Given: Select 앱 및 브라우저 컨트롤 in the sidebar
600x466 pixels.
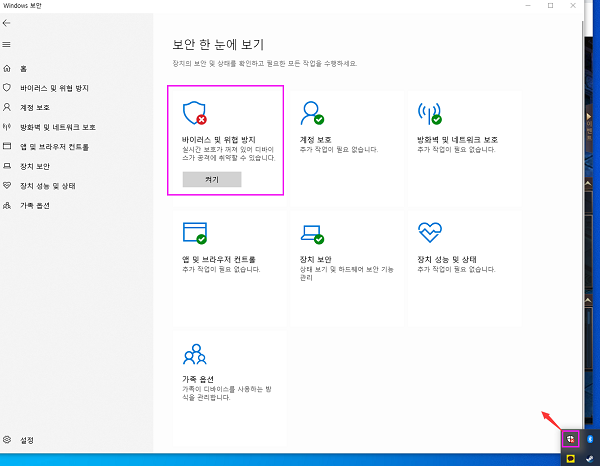Looking at the screenshot, I should click(x=54, y=147).
